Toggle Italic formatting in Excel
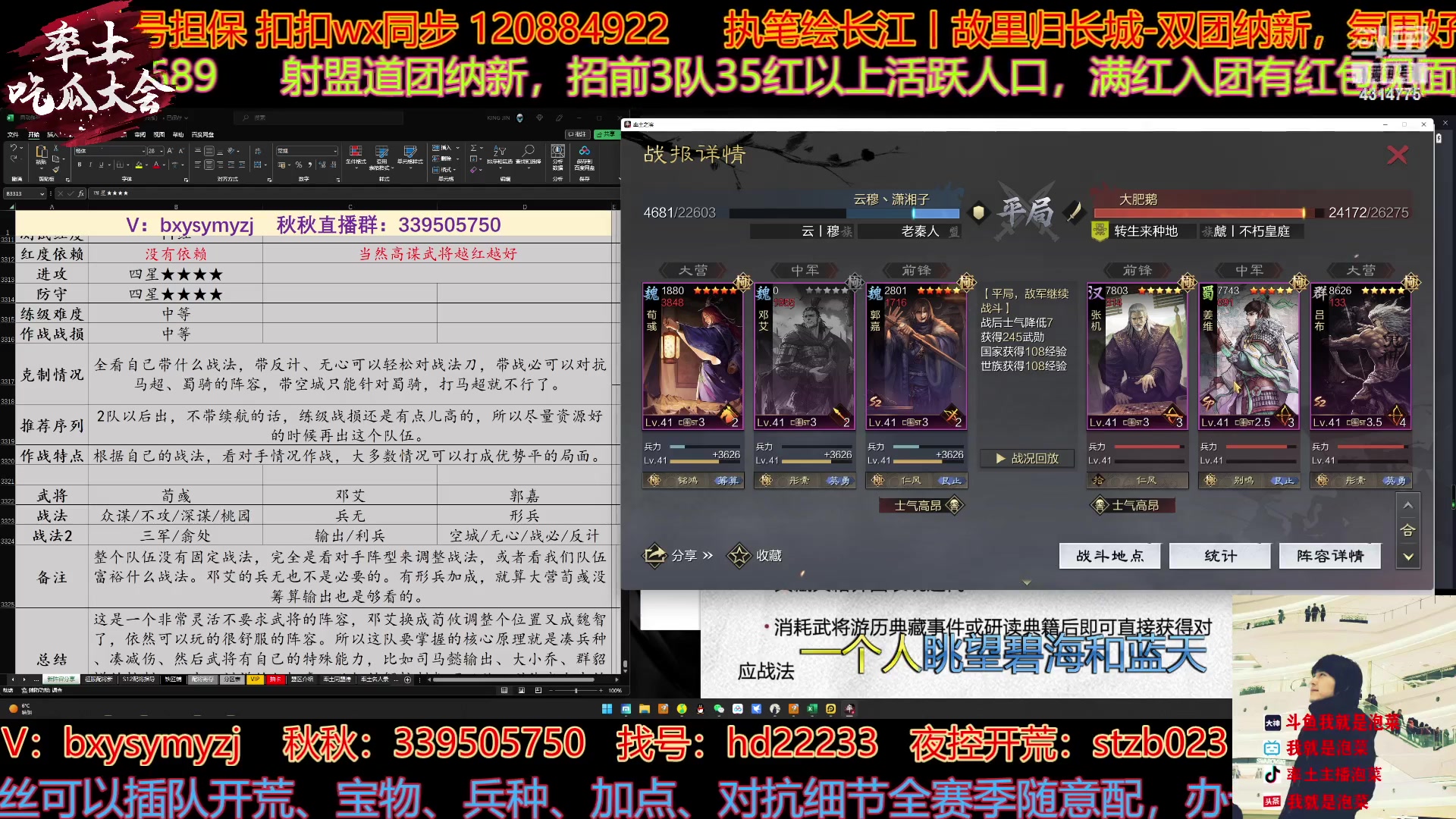The height and width of the screenshot is (819, 1456). click(x=90, y=165)
